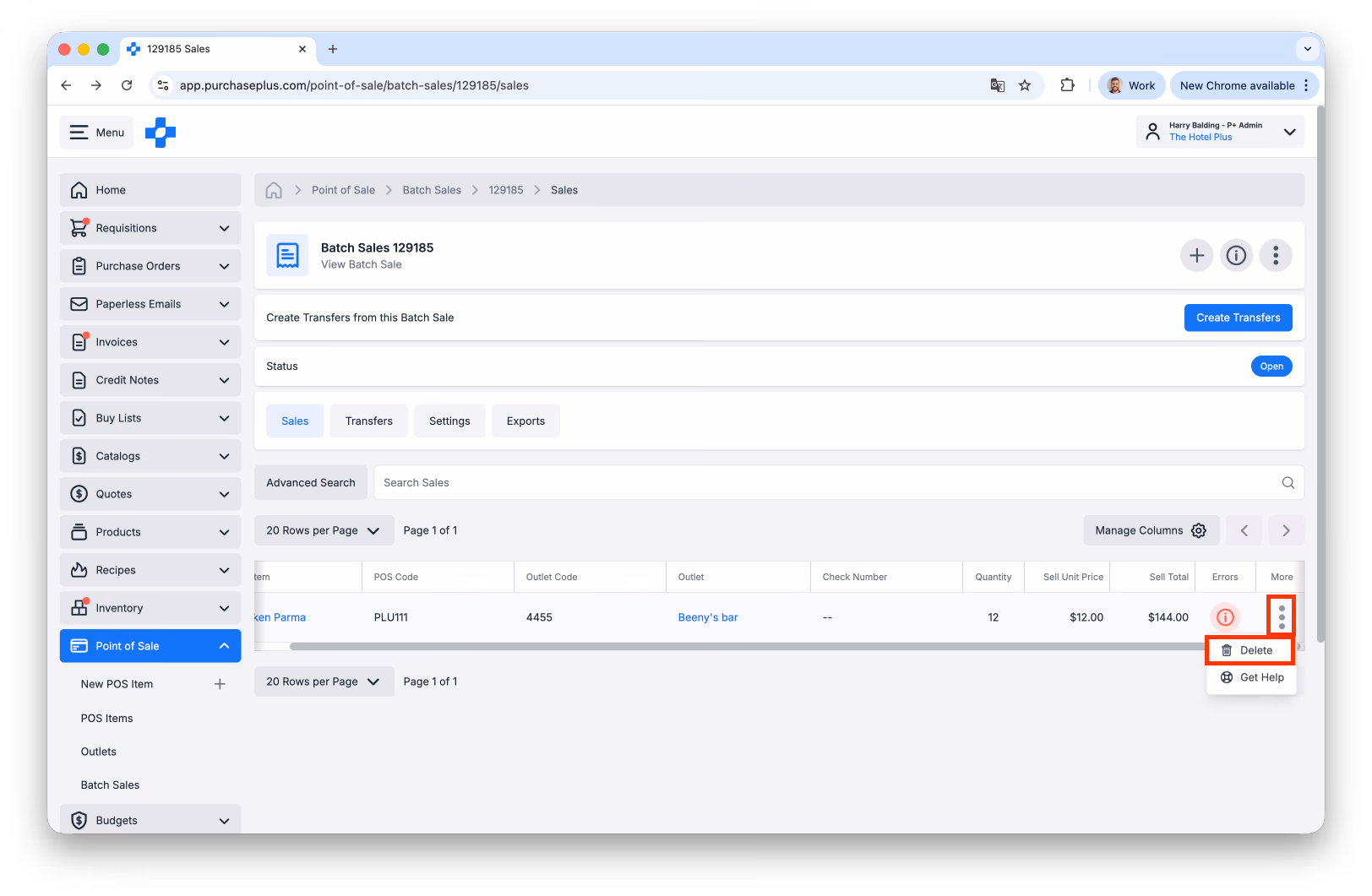Expand the Quotes sidebar section
Screen dimensions: 1372x896
pyautogui.click(x=150, y=494)
